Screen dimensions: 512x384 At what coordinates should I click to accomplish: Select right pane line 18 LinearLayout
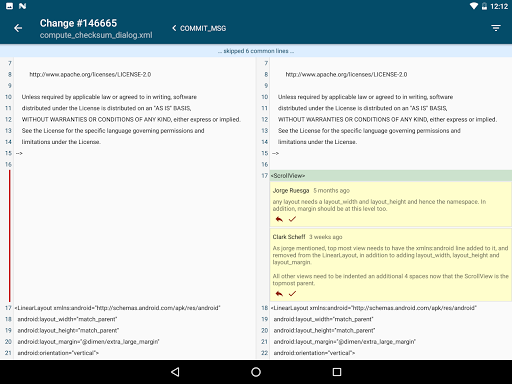click(x=373, y=308)
